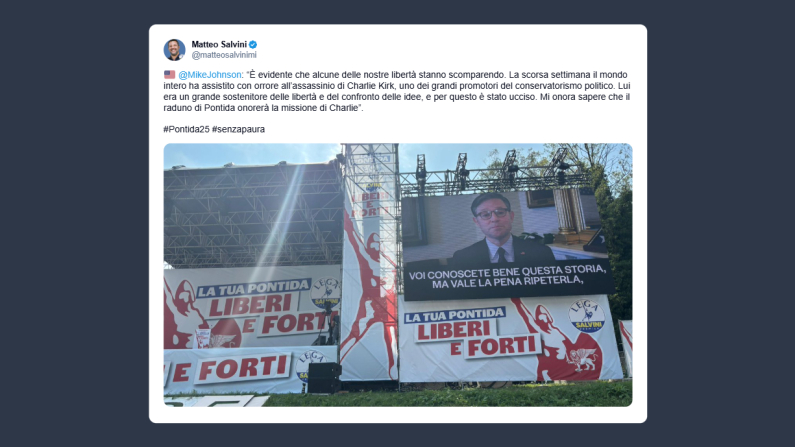Open the Matteo Salvini display name
The image size is (795, 447).
pos(219,45)
